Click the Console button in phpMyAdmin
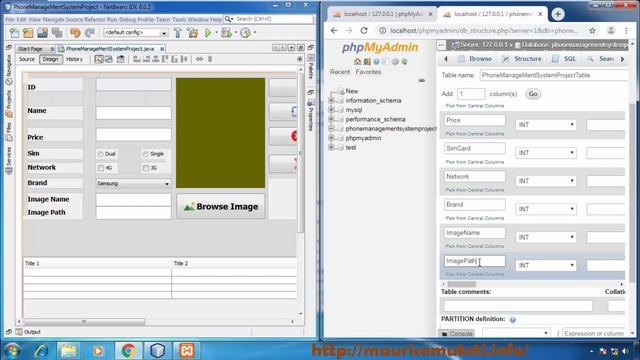Screen dimensions: 640x360 (457, 333)
